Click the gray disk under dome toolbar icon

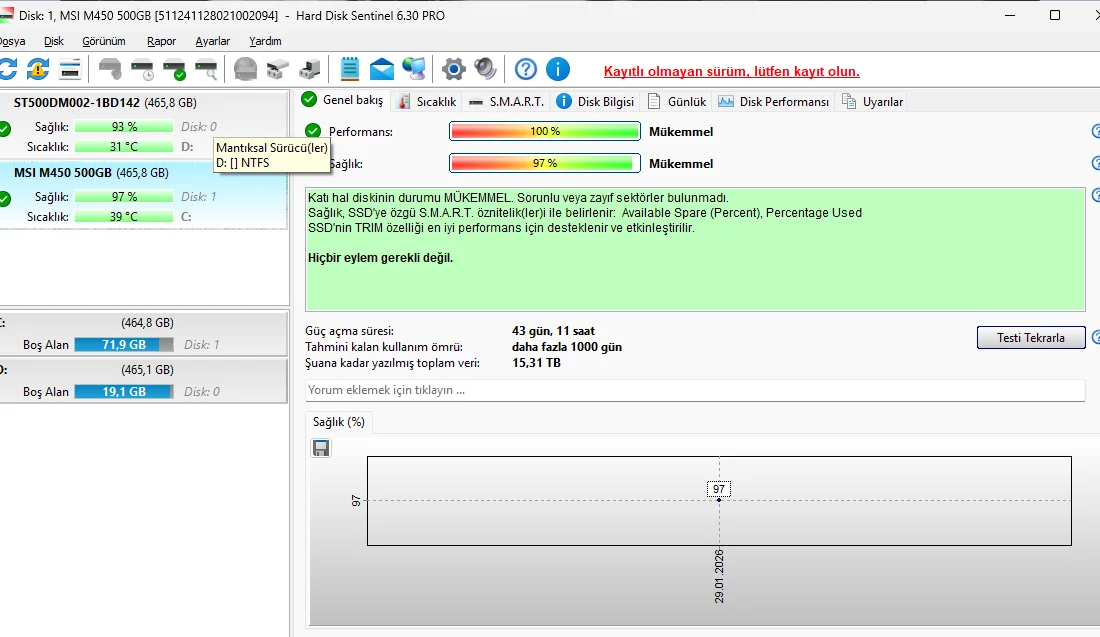pyautogui.click(x=245, y=69)
